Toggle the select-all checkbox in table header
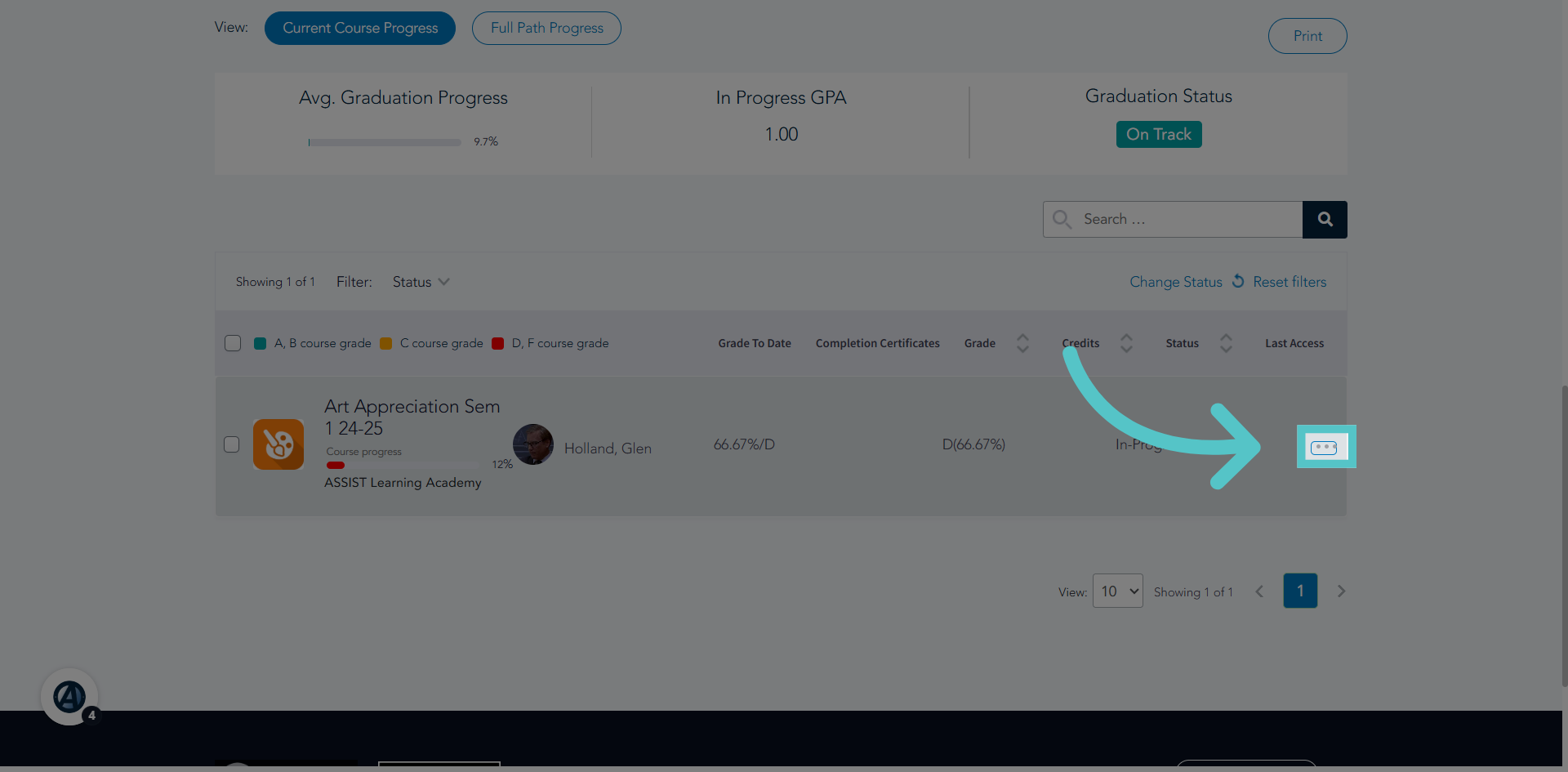The height and width of the screenshot is (772, 1568). pos(233,343)
